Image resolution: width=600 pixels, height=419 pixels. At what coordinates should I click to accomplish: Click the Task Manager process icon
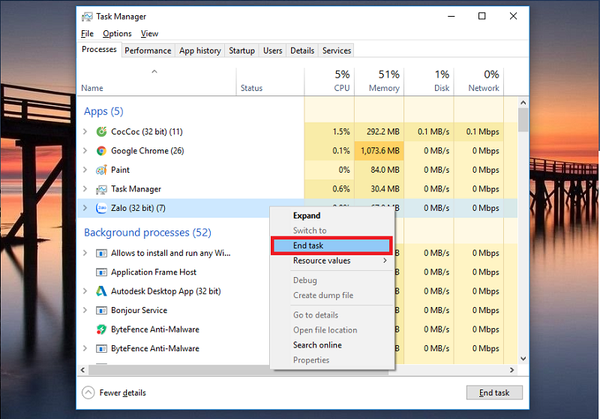pos(101,189)
